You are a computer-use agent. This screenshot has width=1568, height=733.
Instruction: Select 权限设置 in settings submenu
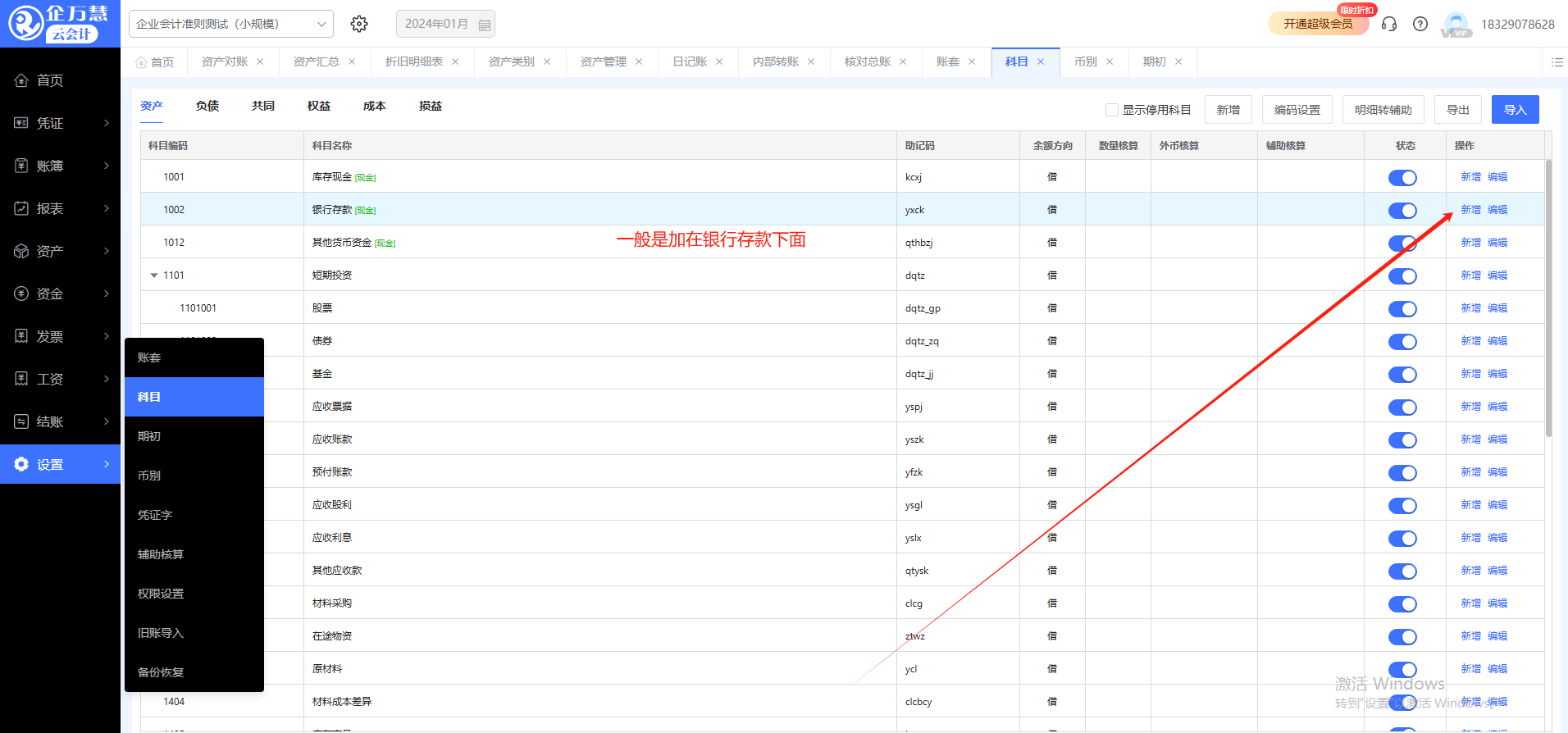pyautogui.click(x=194, y=594)
